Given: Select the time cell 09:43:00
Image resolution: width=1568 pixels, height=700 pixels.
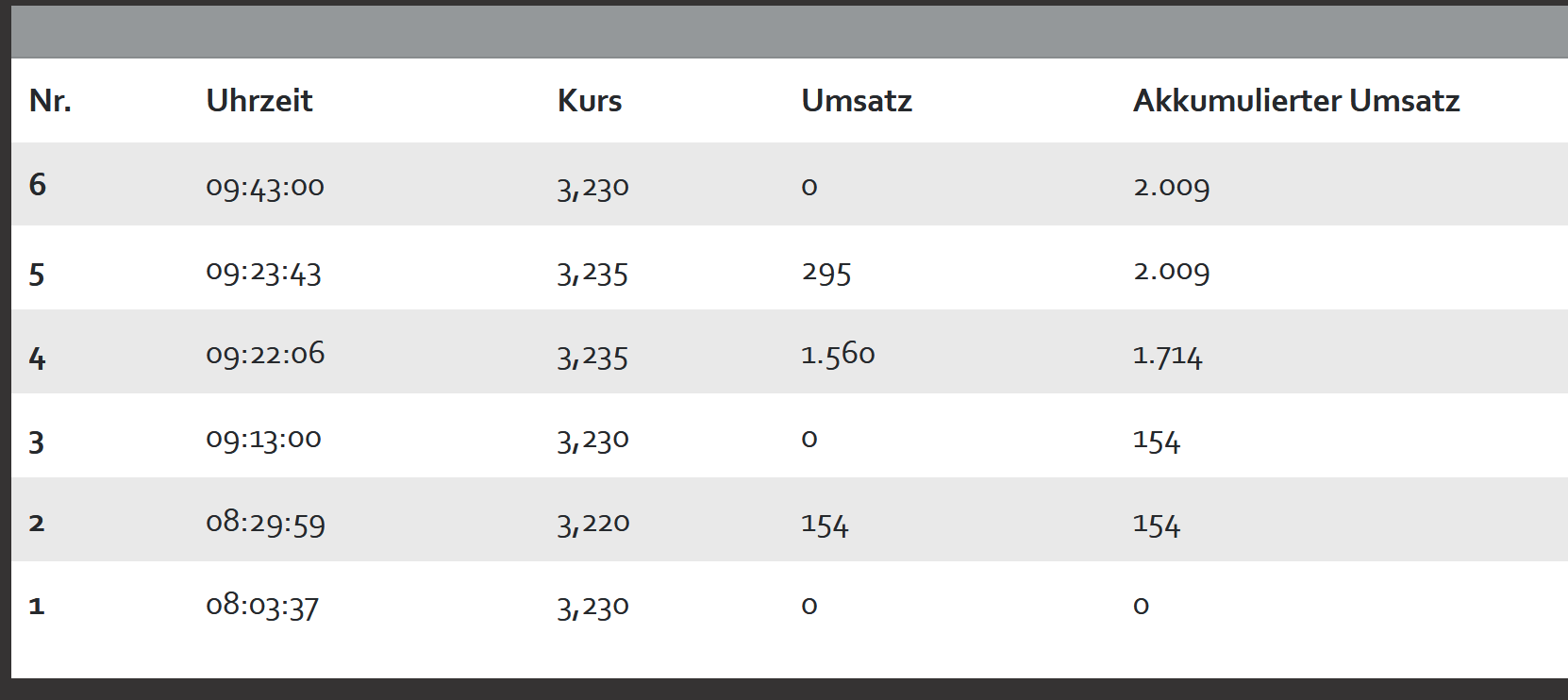Looking at the screenshot, I should click(x=265, y=187).
